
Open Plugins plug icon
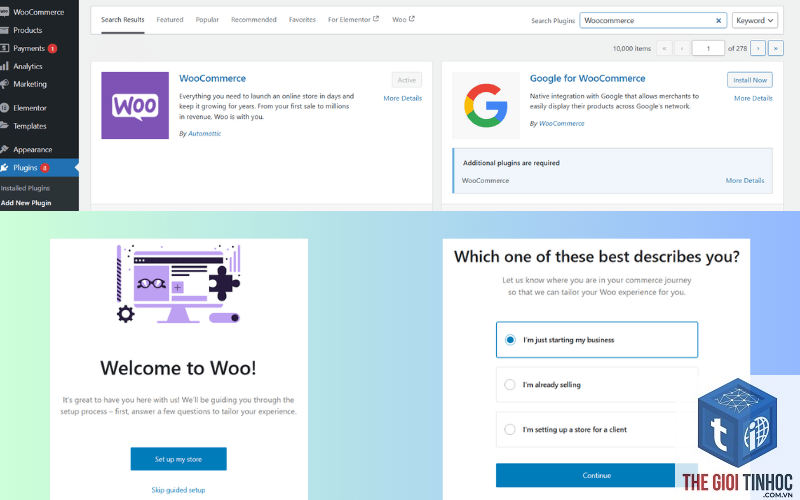[5, 167]
